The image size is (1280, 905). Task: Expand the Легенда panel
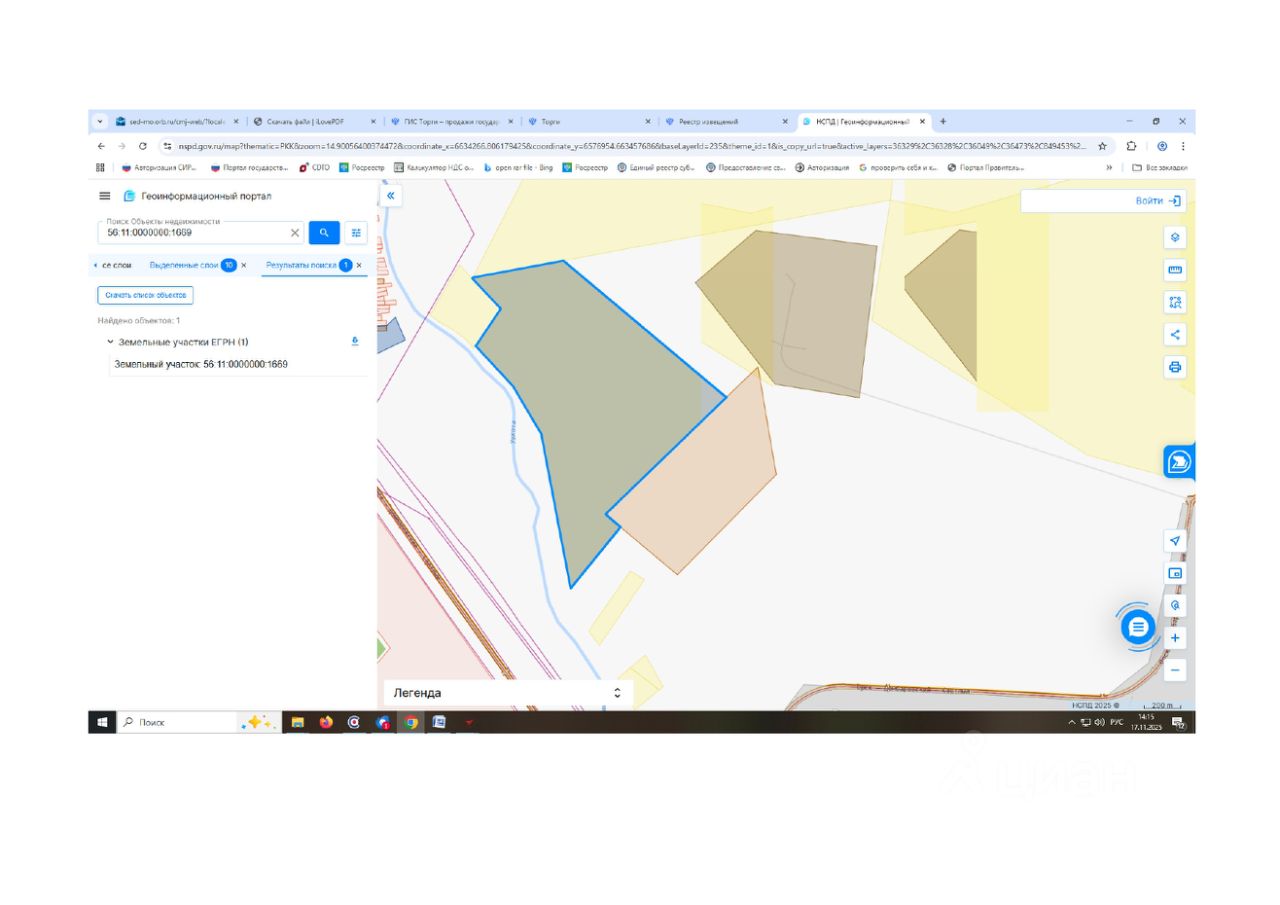(x=617, y=693)
